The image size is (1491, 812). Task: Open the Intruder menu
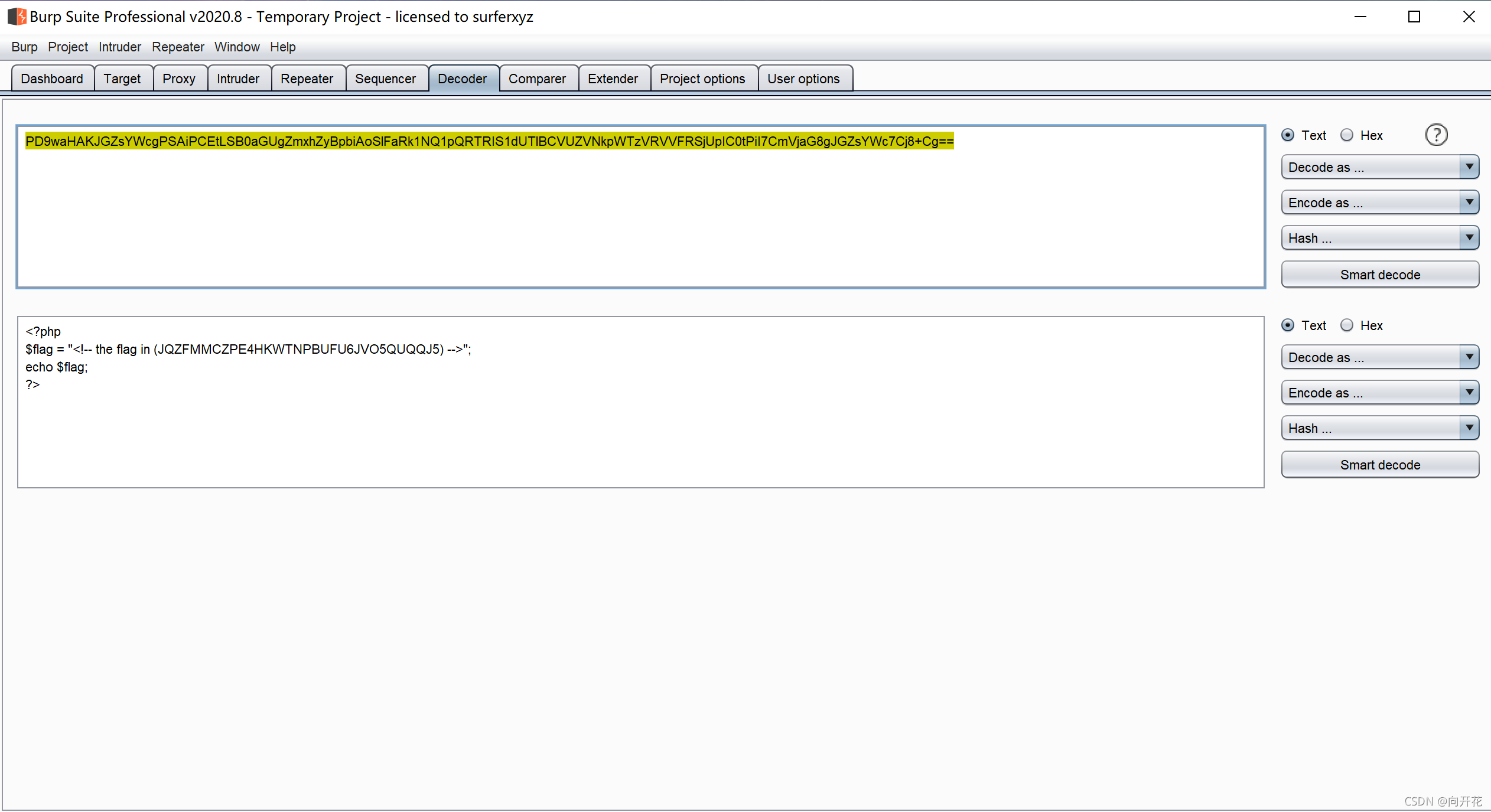point(119,47)
